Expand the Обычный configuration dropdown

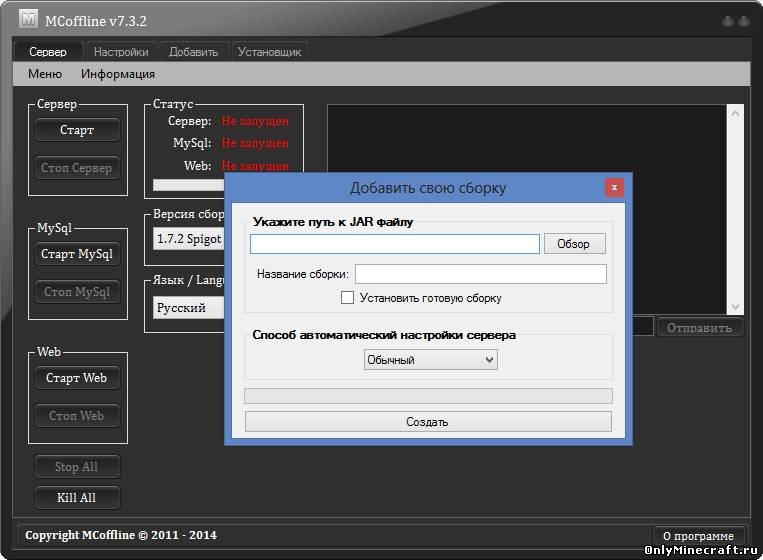pyautogui.click(x=431, y=360)
